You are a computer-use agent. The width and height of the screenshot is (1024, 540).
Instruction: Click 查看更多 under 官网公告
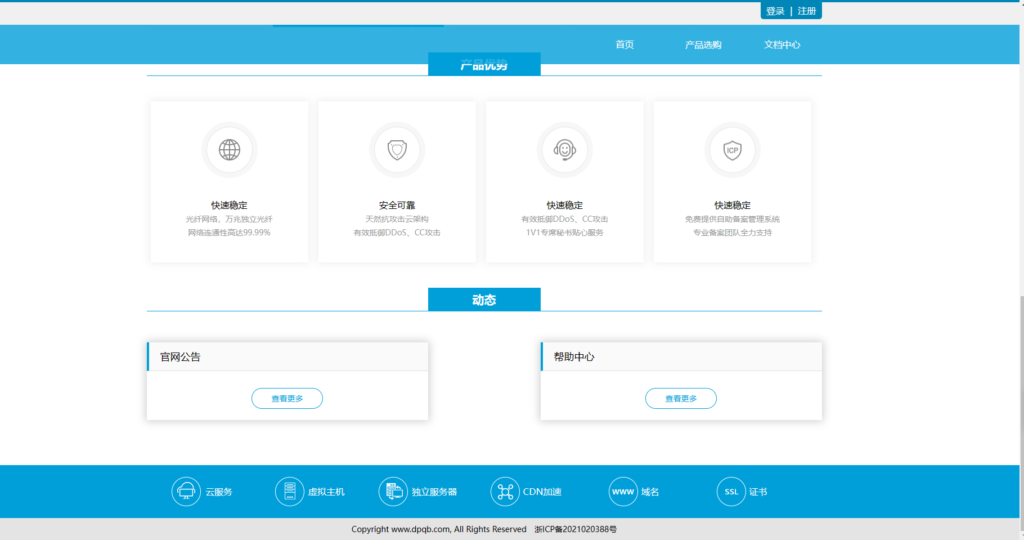click(287, 398)
